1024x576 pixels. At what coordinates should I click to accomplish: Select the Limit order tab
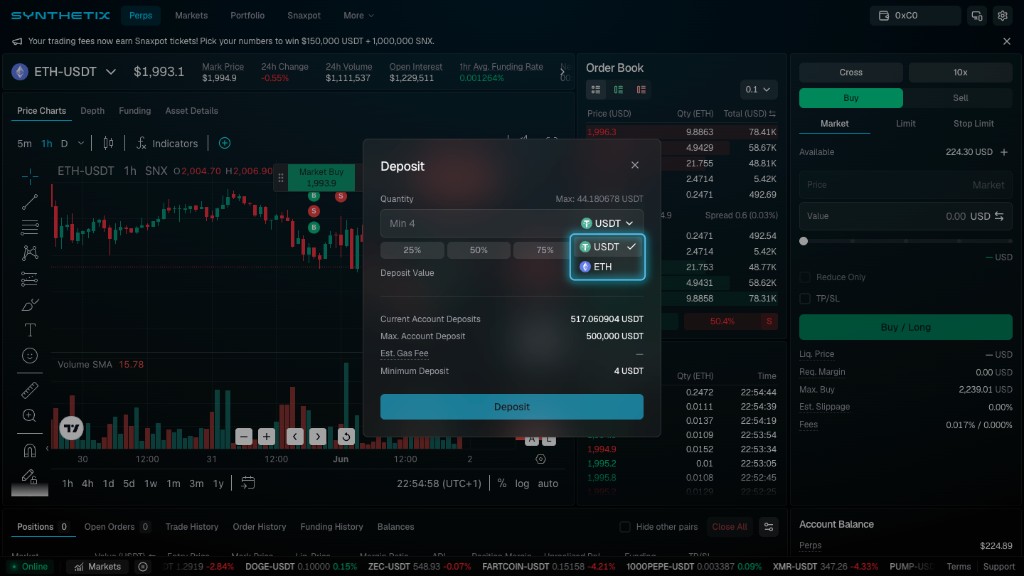[x=905, y=123]
